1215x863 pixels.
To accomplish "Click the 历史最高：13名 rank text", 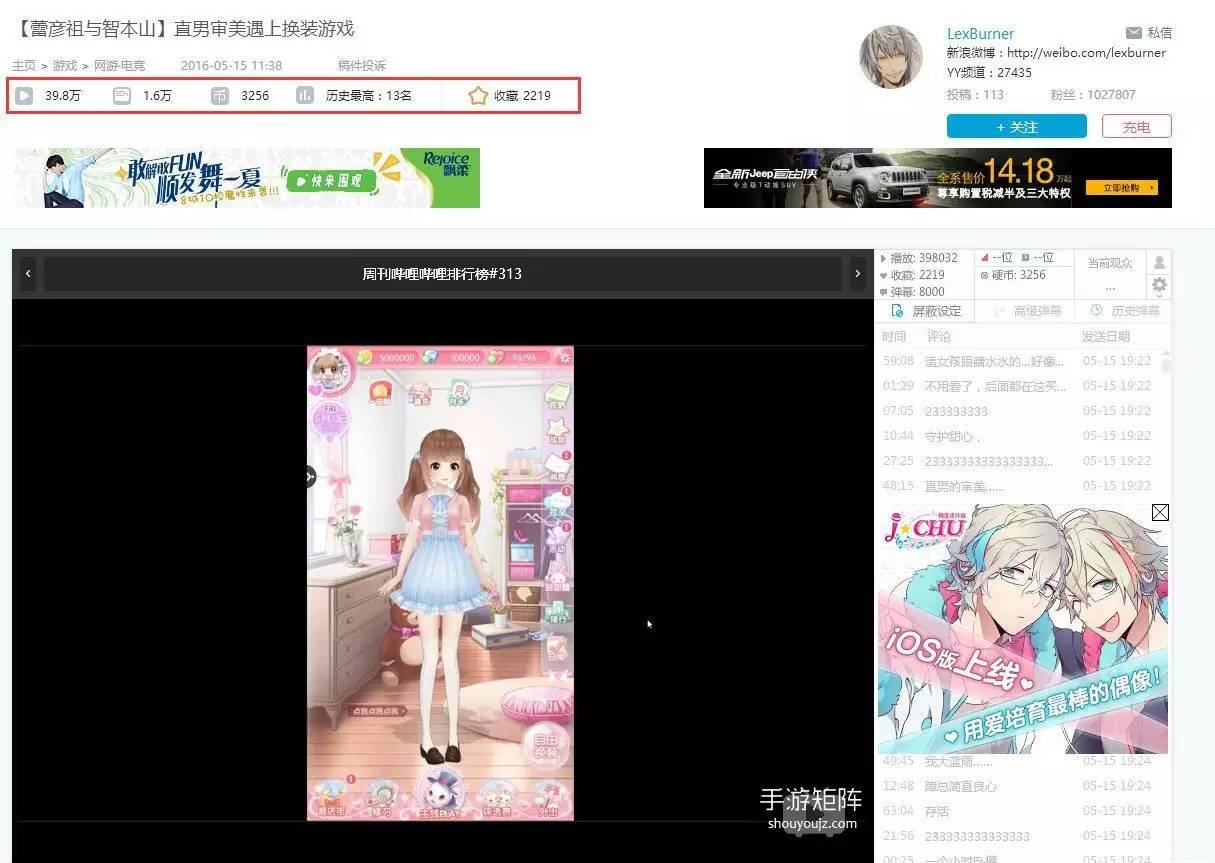I will point(369,96).
